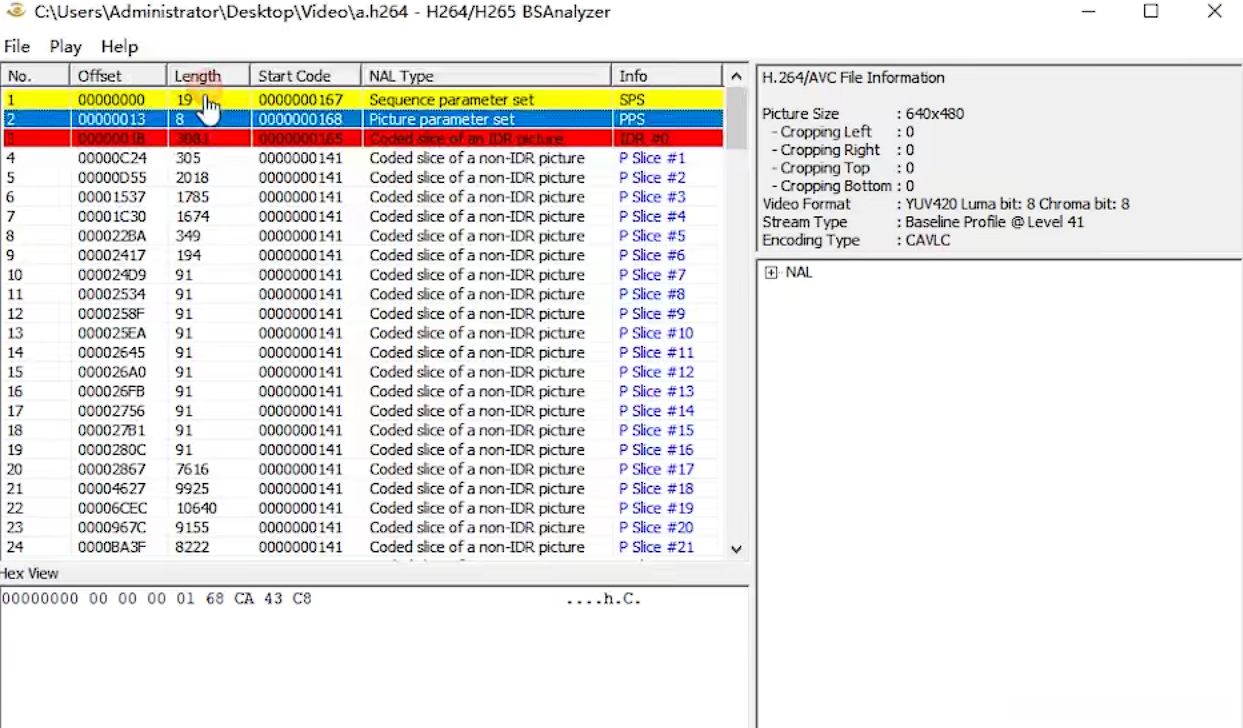1243x728 pixels.
Task: Sort by the No. column header
Action: click(x=35, y=76)
